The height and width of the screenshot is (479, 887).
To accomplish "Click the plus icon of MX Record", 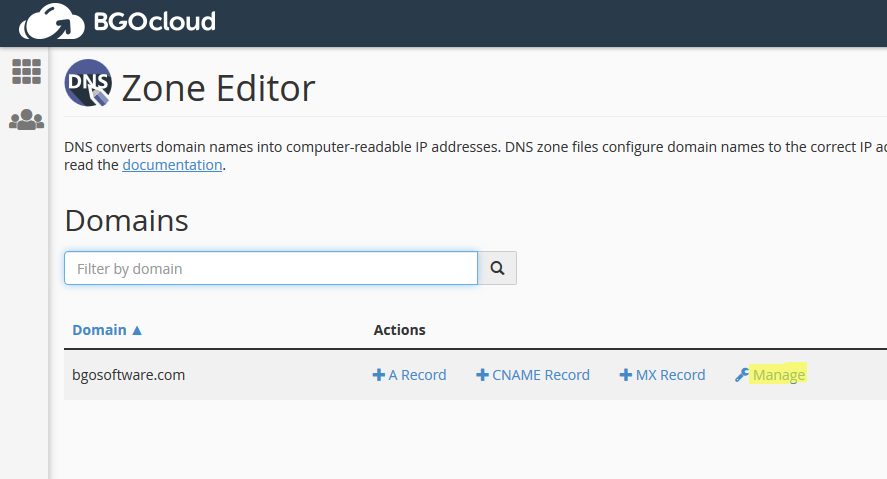I will [x=626, y=375].
